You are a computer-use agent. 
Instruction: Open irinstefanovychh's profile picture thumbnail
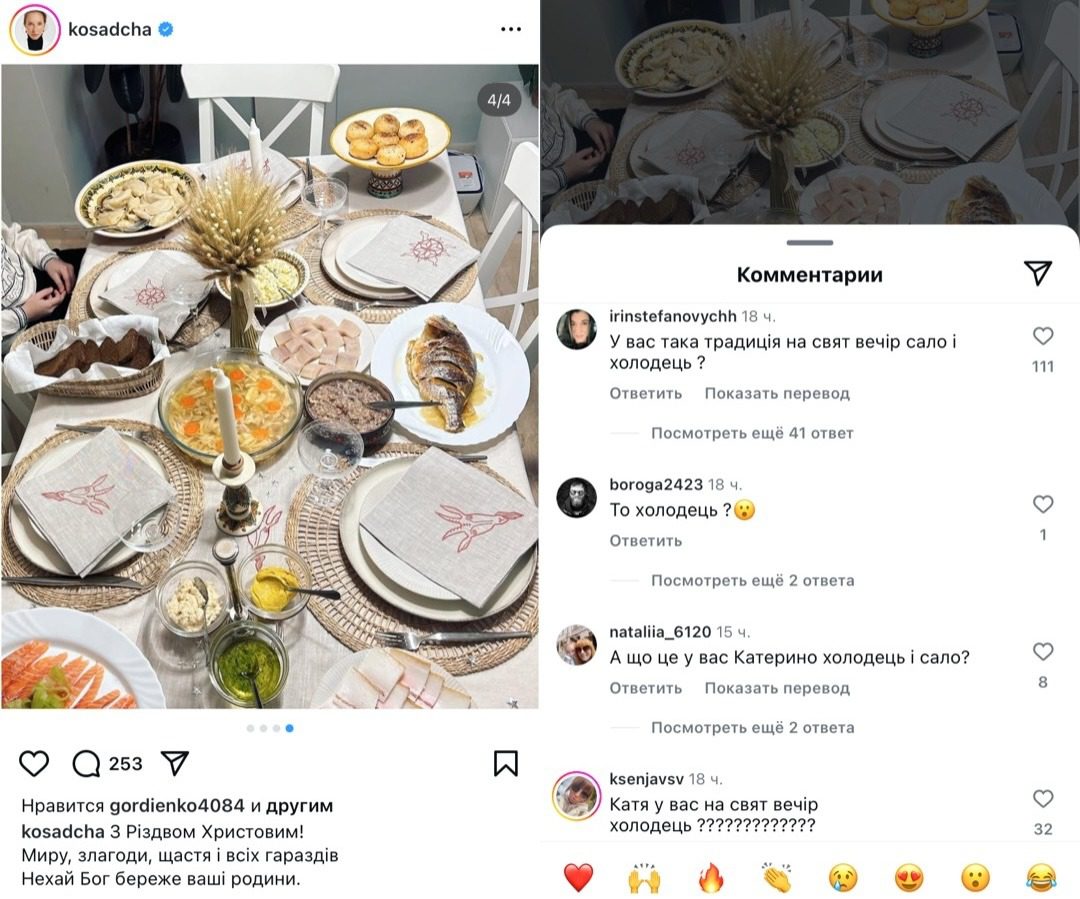(x=576, y=322)
